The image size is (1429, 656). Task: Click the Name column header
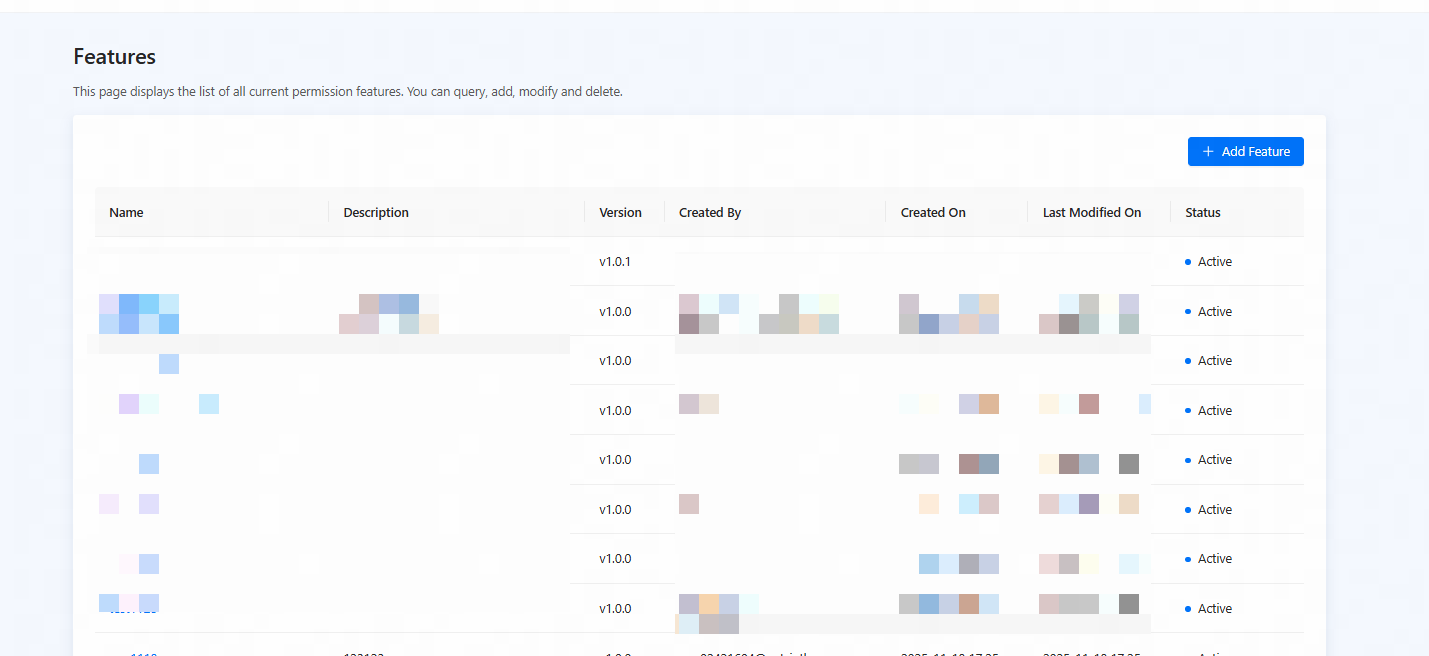pyautogui.click(x=127, y=212)
